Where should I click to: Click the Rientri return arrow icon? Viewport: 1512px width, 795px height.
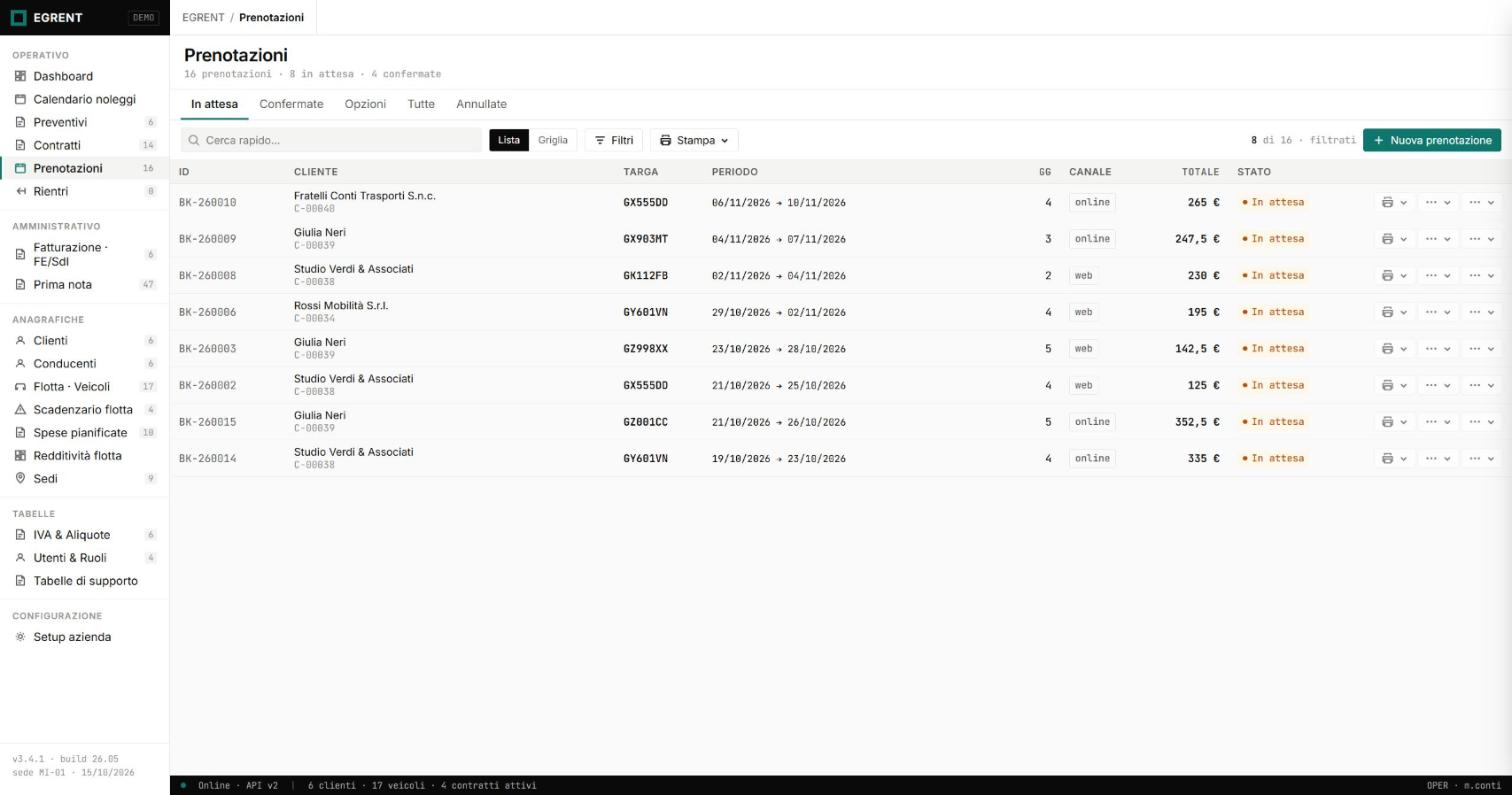pos(20,191)
